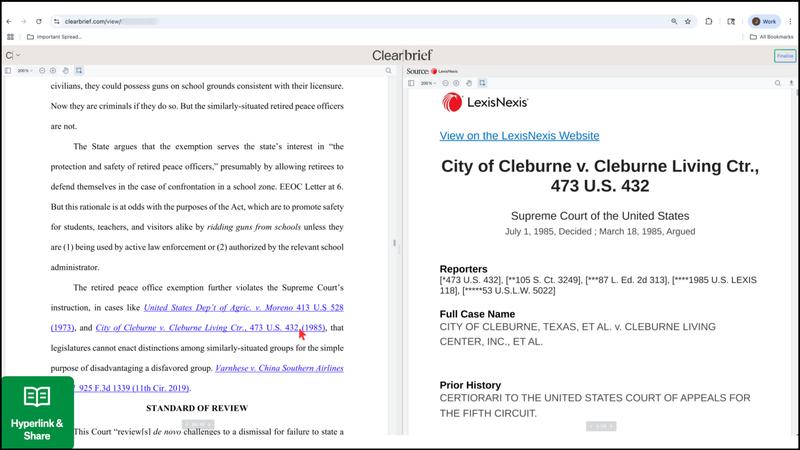Viewport: 800px width, 450px height.
Task: Open the media control icon beside extensions
Action: click(x=731, y=21)
